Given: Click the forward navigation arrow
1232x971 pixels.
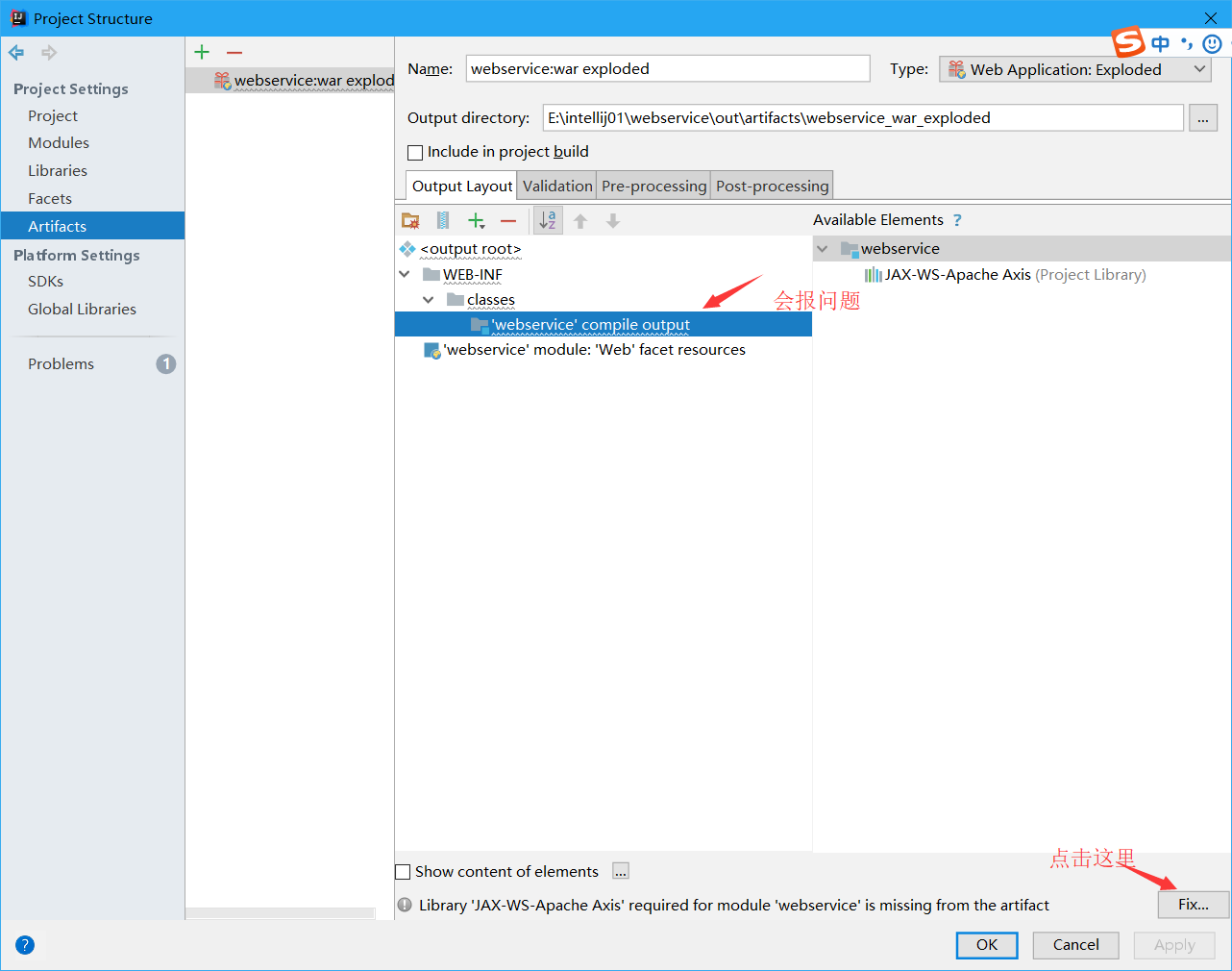Looking at the screenshot, I should (x=49, y=53).
